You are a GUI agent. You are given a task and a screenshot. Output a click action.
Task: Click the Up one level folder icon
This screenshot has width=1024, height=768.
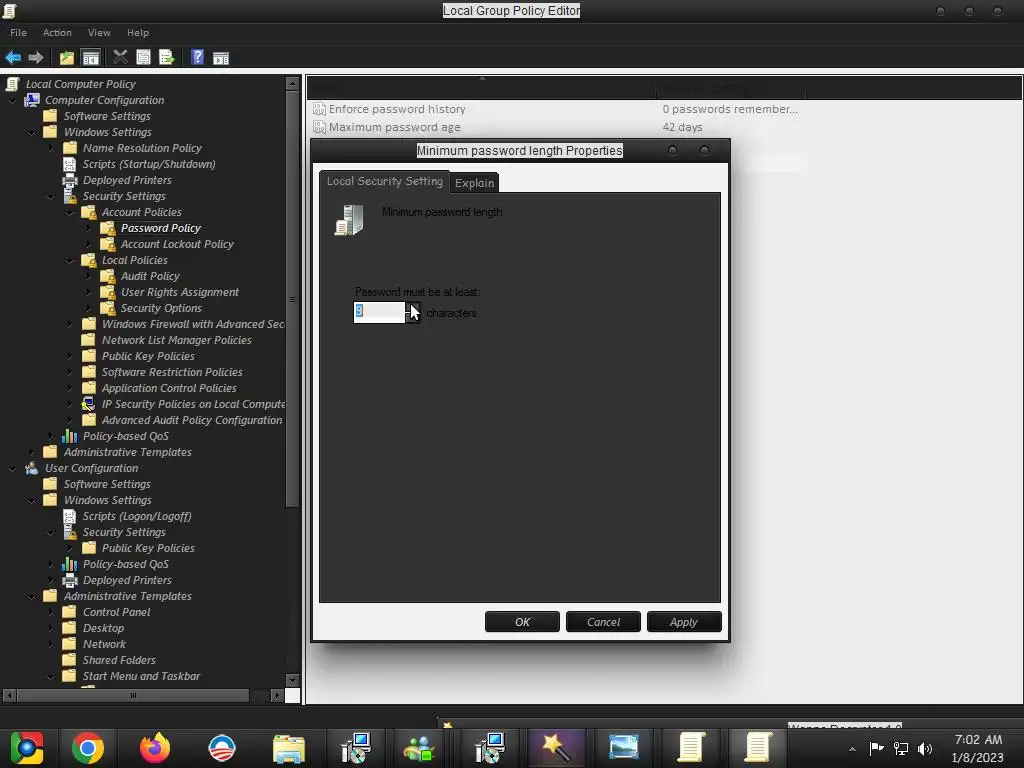(x=67, y=57)
